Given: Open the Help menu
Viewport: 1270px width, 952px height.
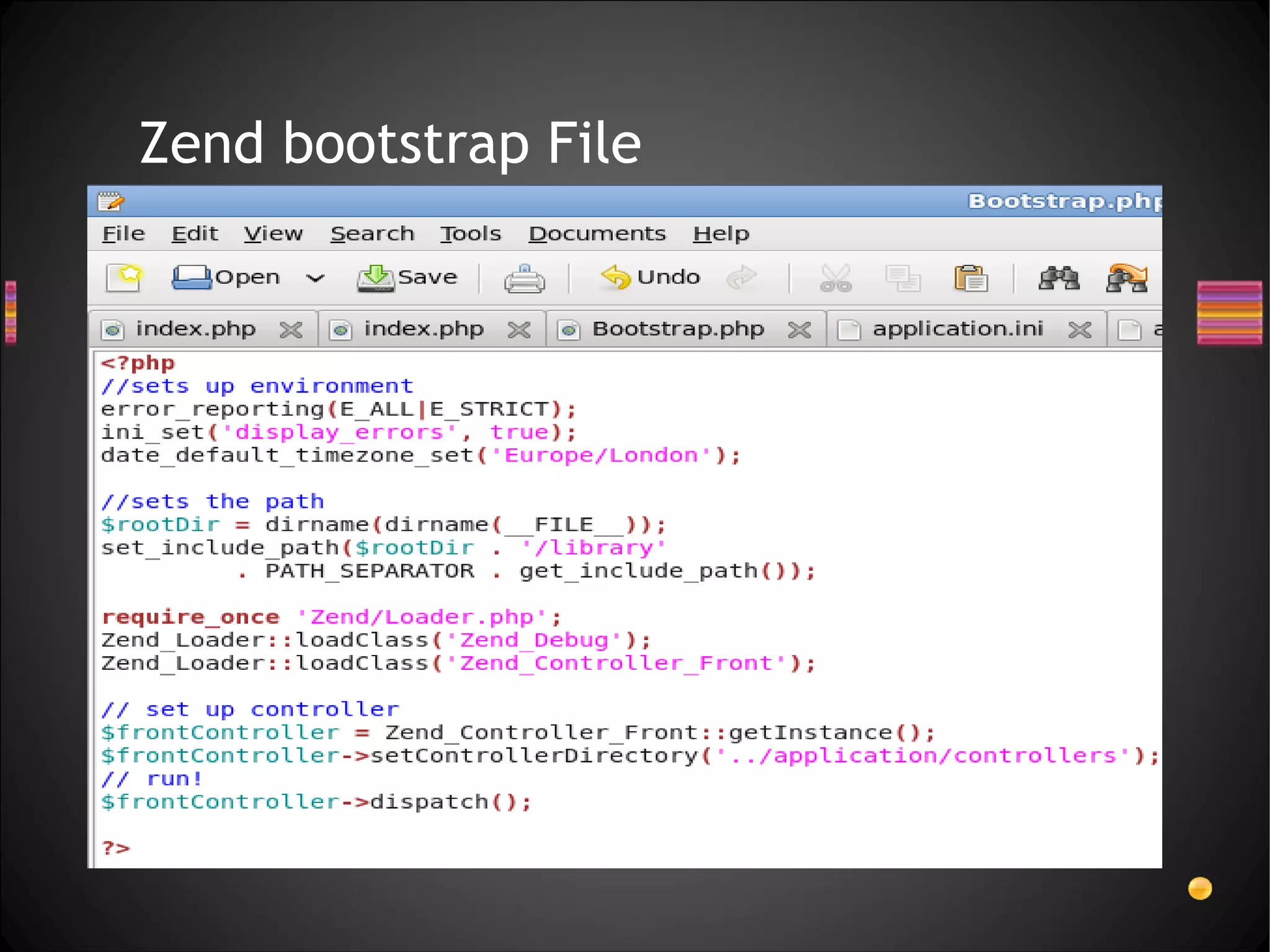Looking at the screenshot, I should click(721, 234).
